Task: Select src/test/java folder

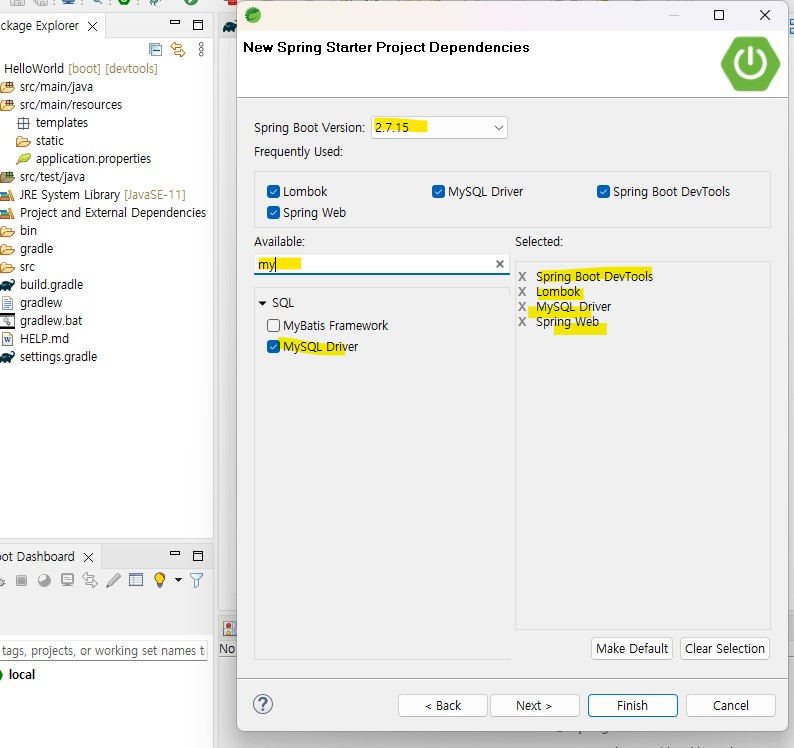Action: click(x=52, y=177)
